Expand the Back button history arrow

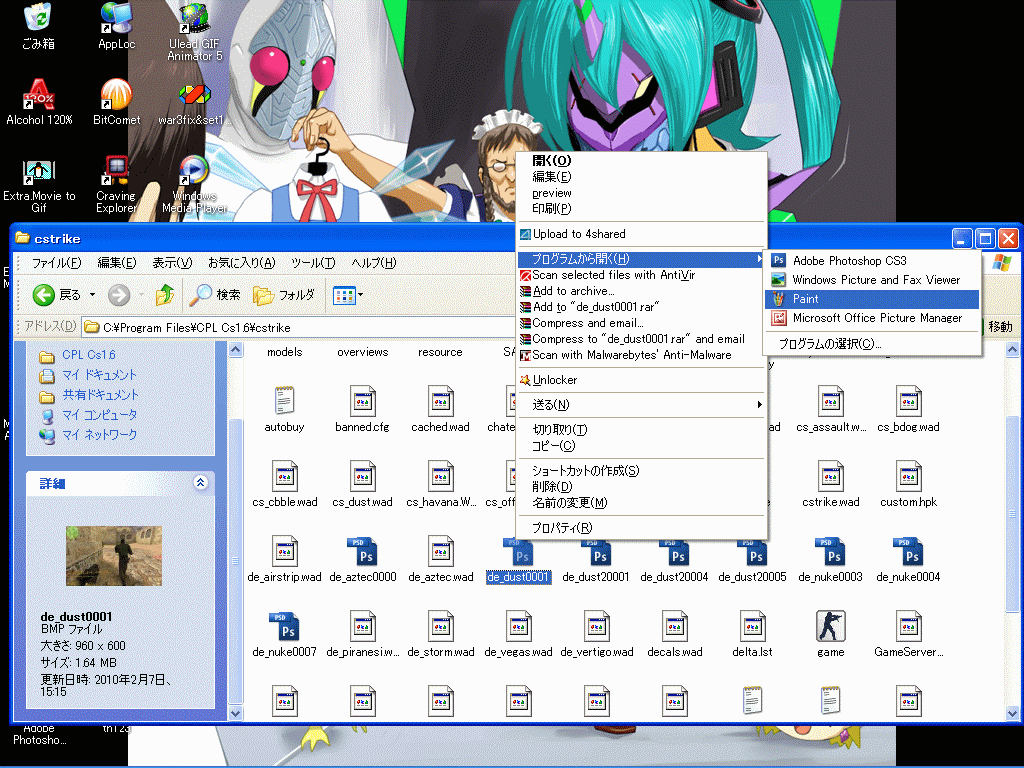(x=93, y=295)
